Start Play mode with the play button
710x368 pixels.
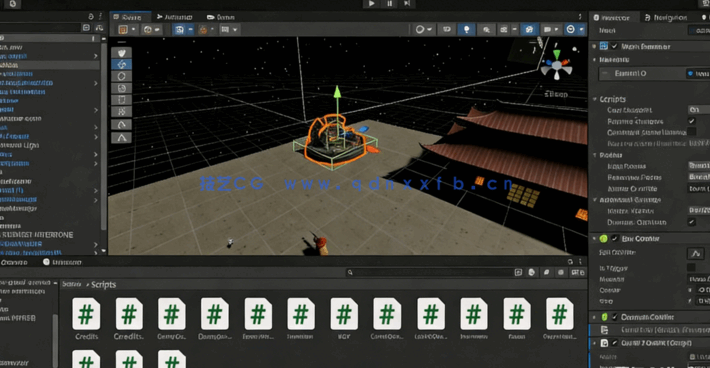click(x=371, y=4)
